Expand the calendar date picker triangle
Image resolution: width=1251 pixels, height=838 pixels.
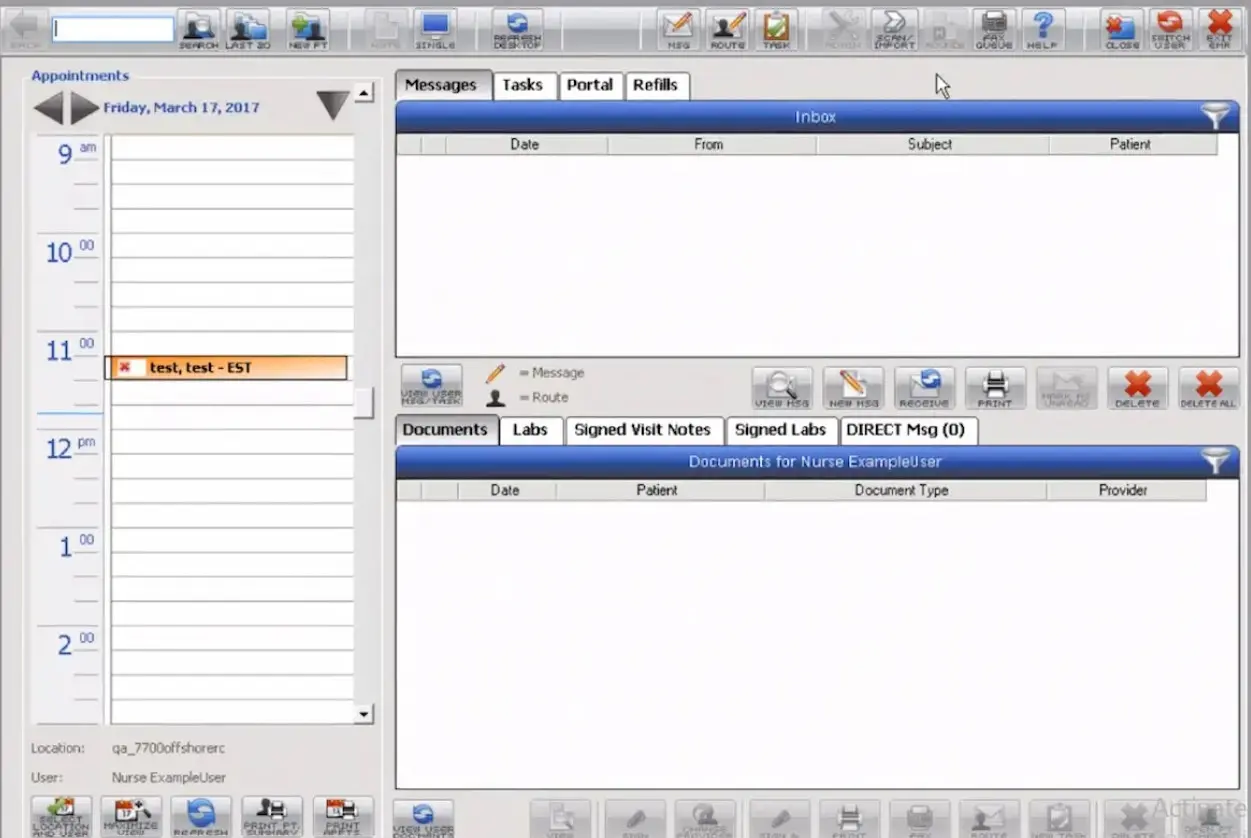(332, 105)
